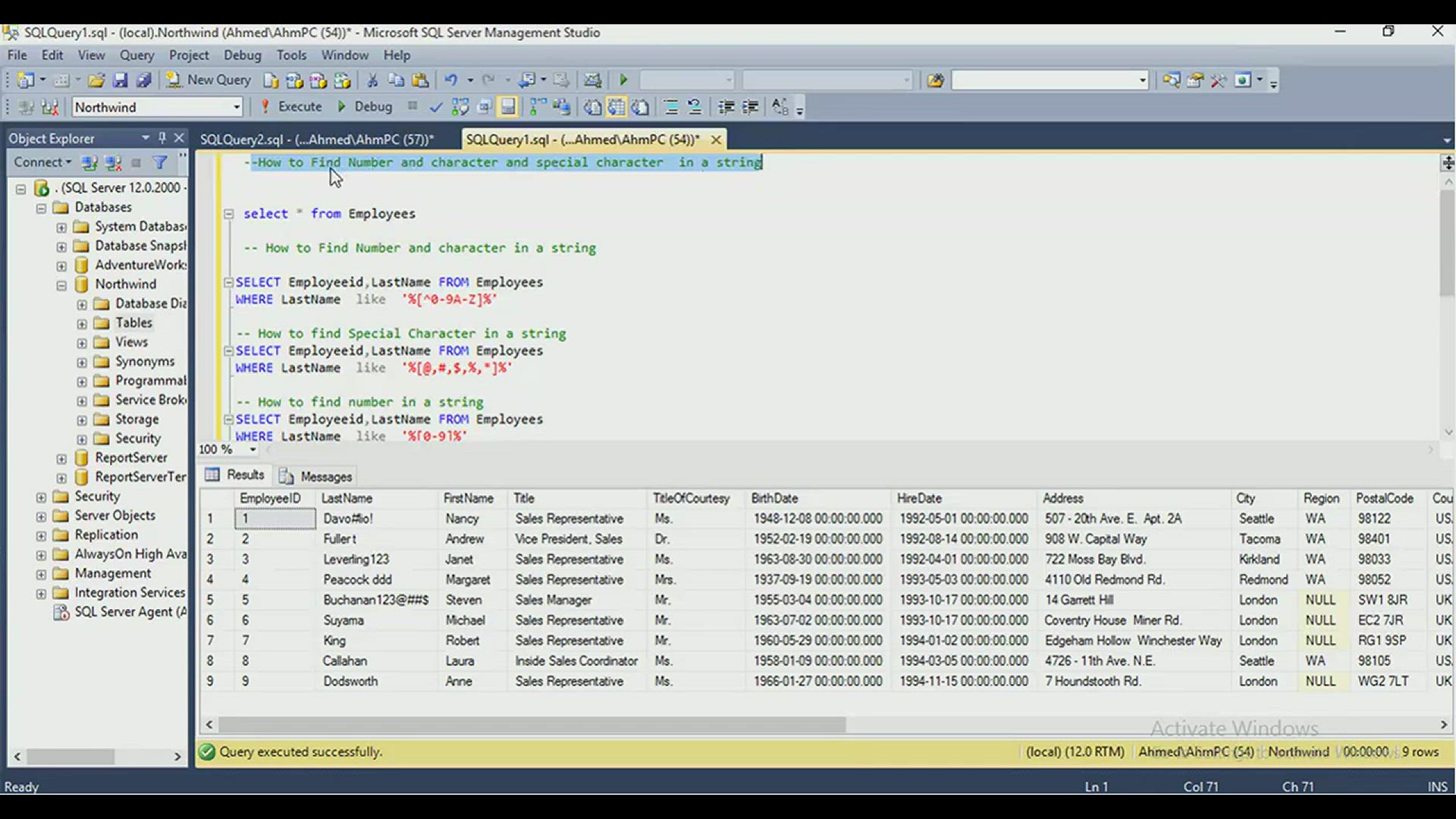Click the Object Explorer filter icon

160,162
